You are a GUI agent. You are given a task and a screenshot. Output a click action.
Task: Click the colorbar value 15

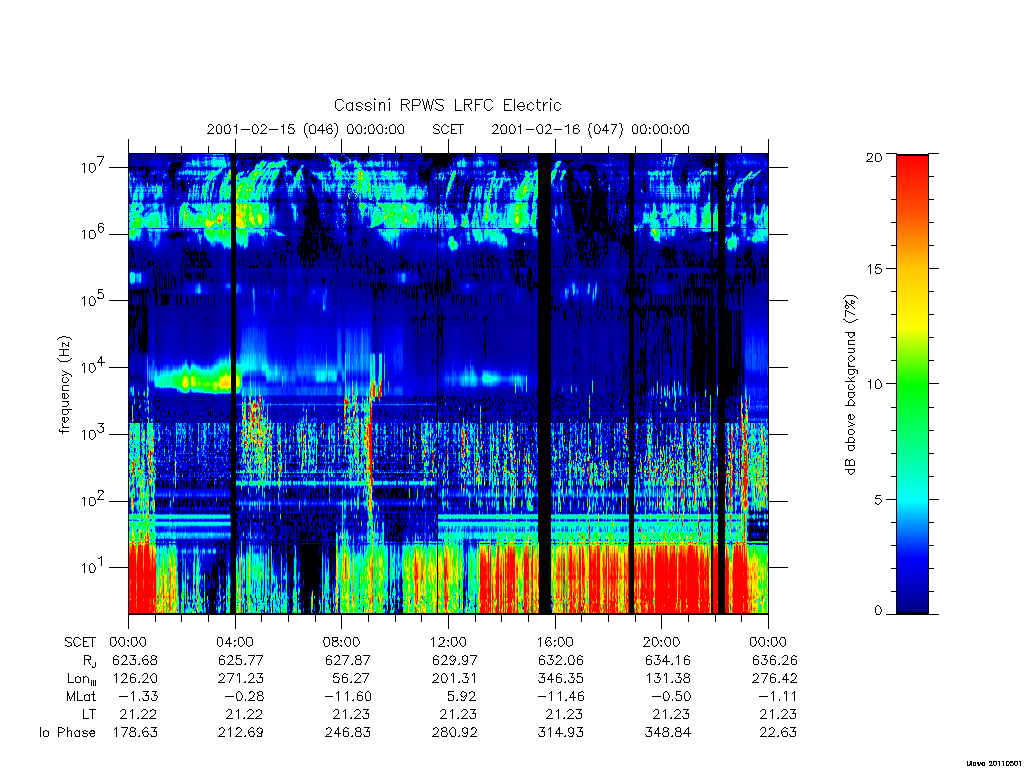tap(873, 269)
